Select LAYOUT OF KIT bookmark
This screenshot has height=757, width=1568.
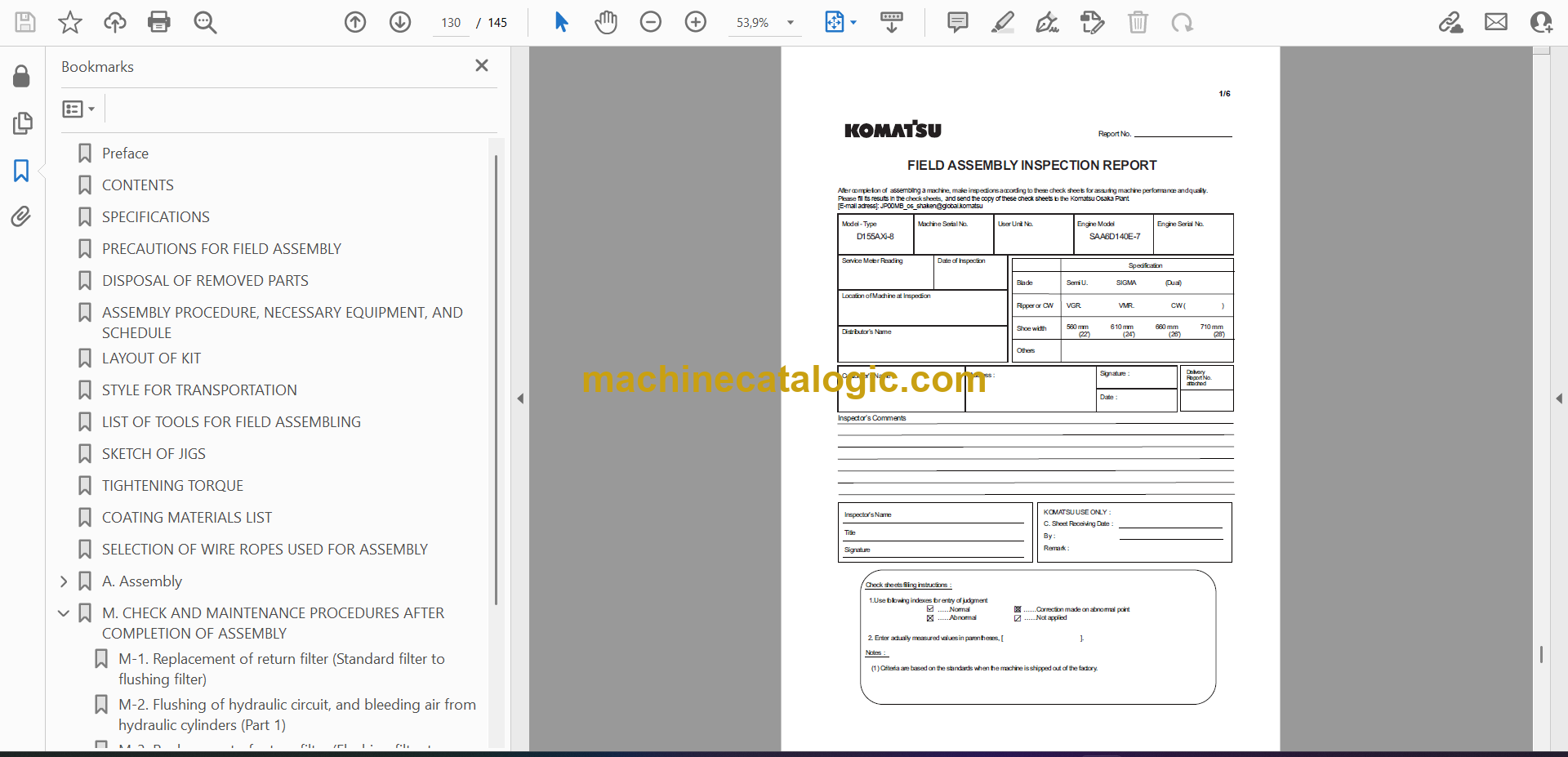click(x=151, y=358)
